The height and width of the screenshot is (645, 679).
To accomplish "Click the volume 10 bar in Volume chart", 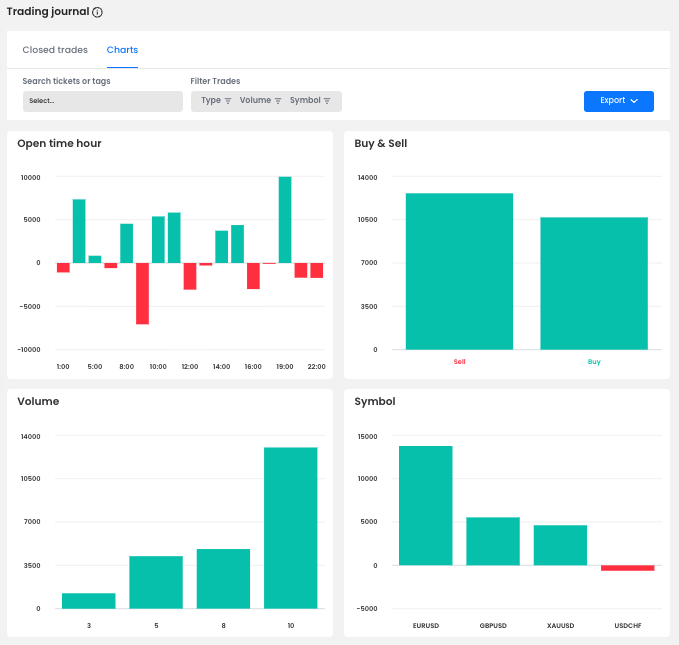I will point(290,527).
